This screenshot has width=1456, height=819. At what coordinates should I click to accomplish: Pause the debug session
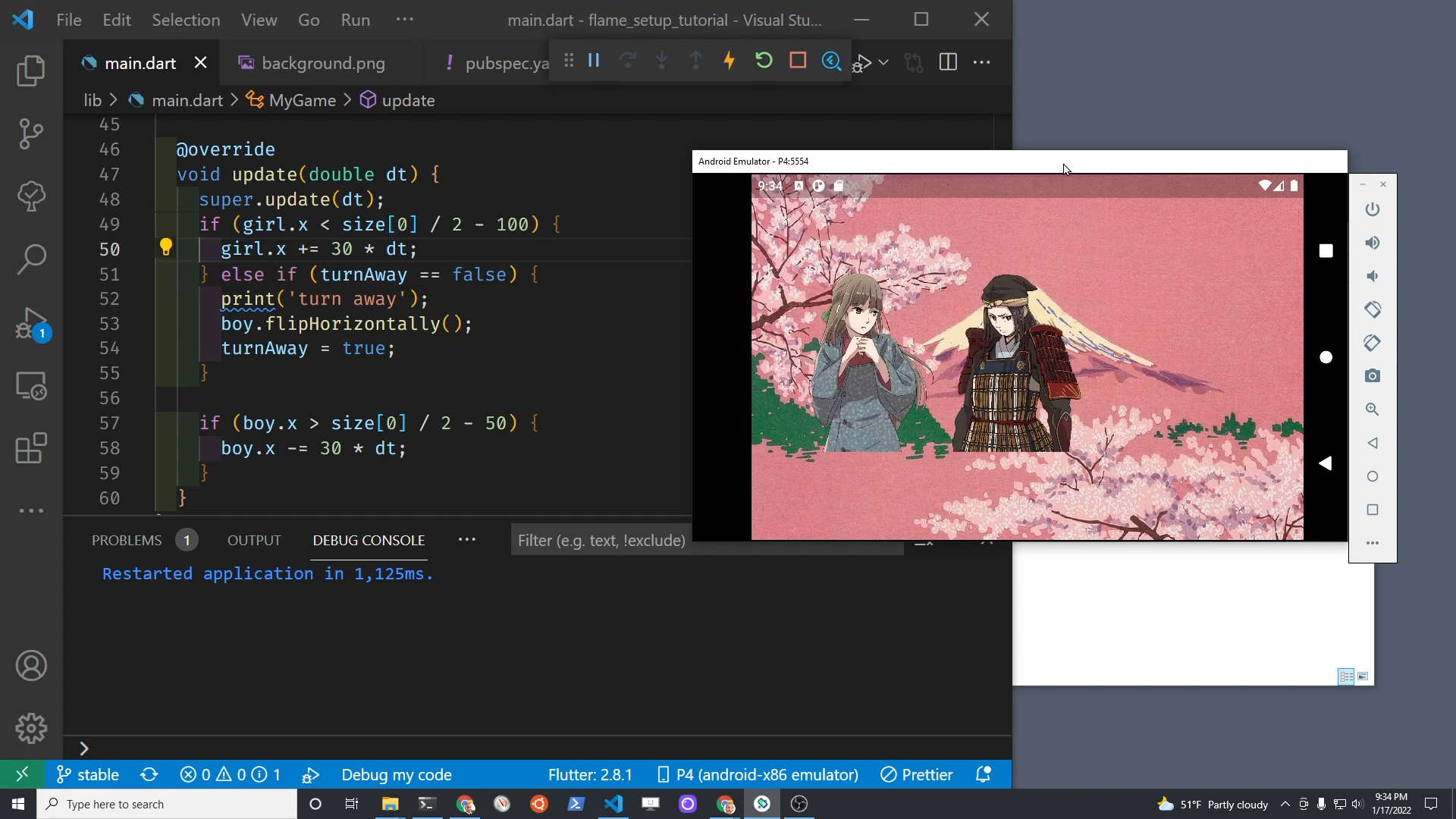(594, 61)
